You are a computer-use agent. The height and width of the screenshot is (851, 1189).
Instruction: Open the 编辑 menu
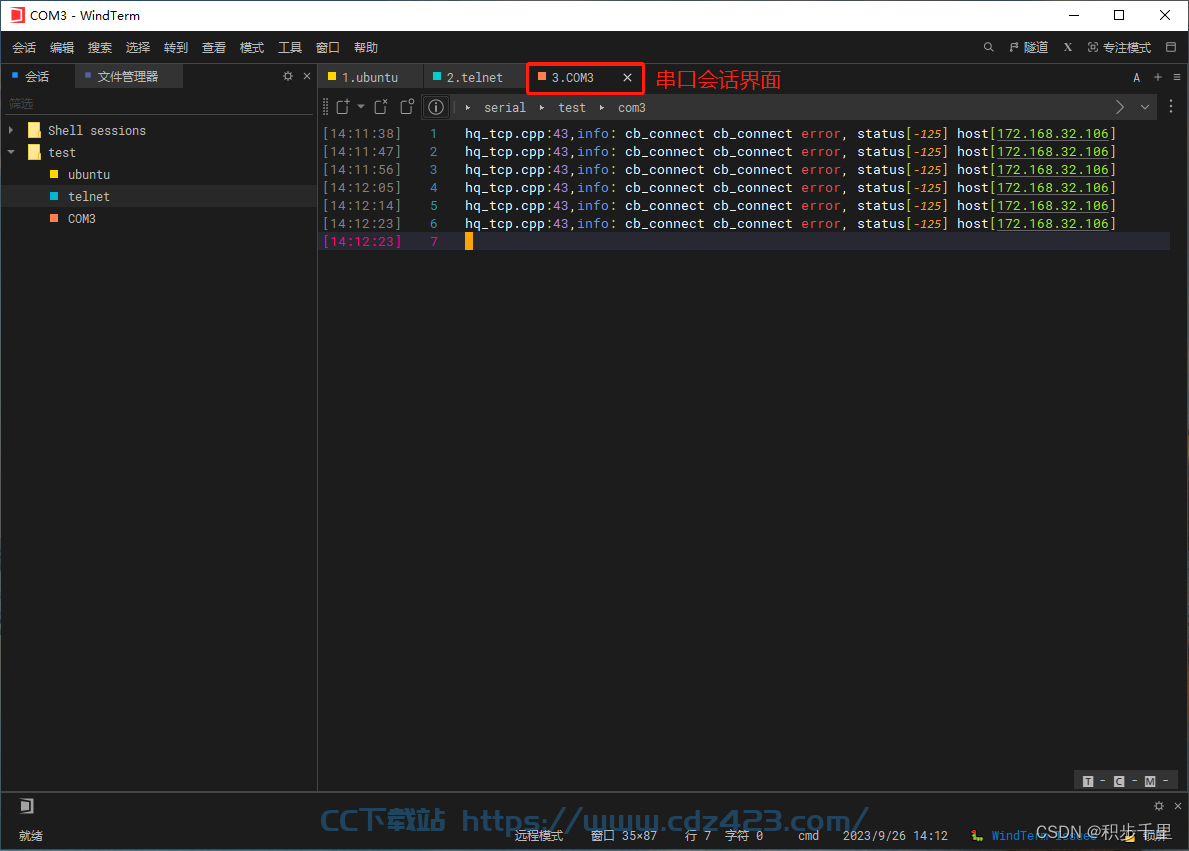pyautogui.click(x=62, y=47)
